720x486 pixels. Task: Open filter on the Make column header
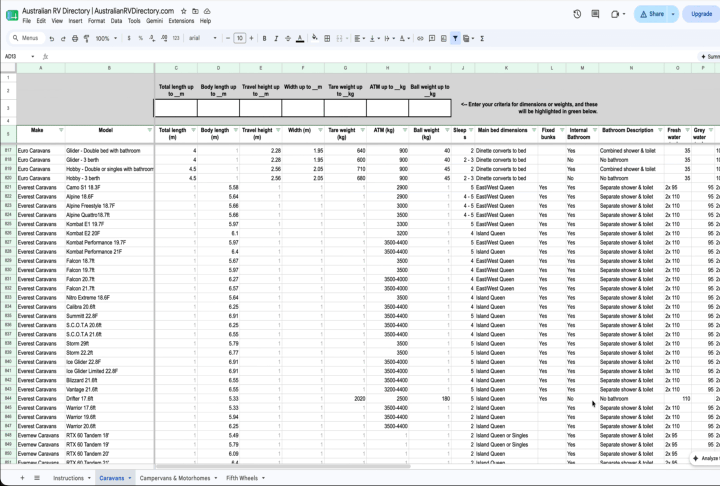(61, 130)
